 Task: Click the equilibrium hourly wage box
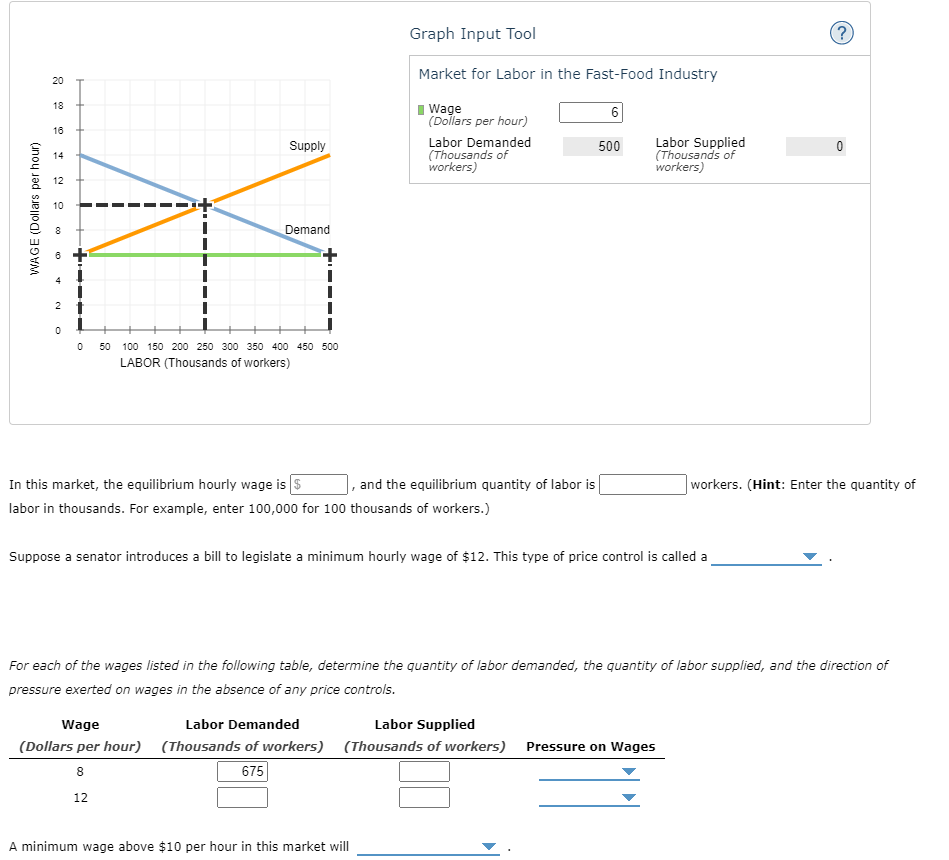coord(319,484)
